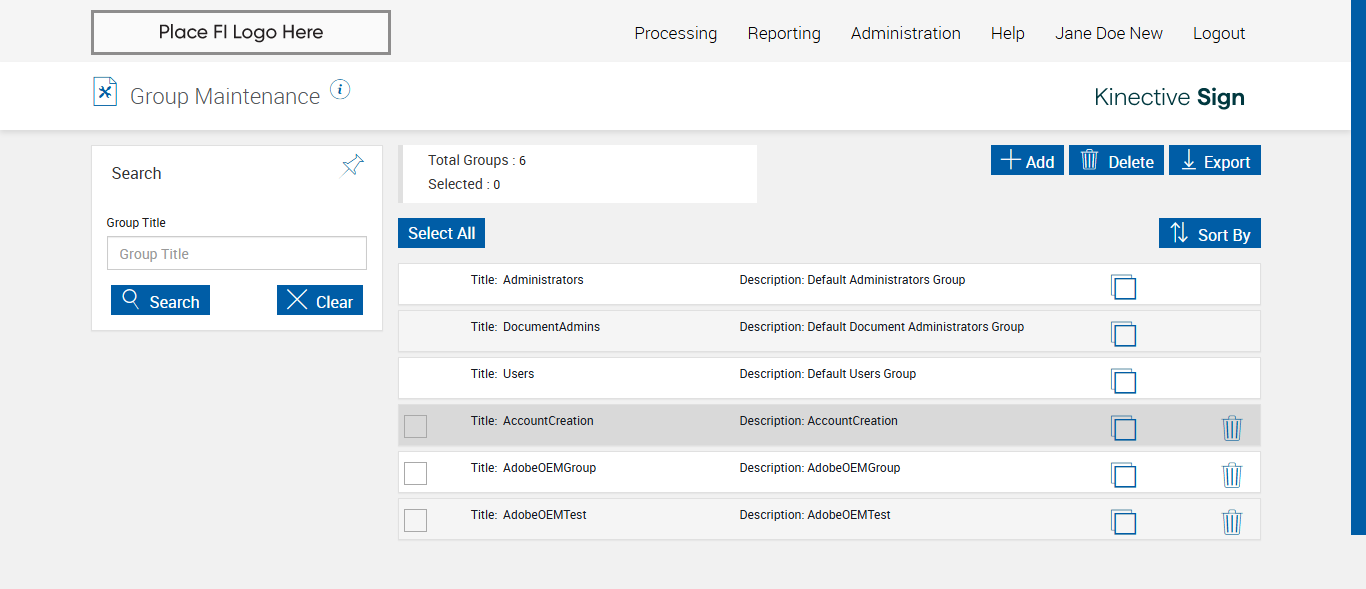Tick the AccountCreation group checkbox
Screen dimensions: 1366x589
click(x=415, y=426)
